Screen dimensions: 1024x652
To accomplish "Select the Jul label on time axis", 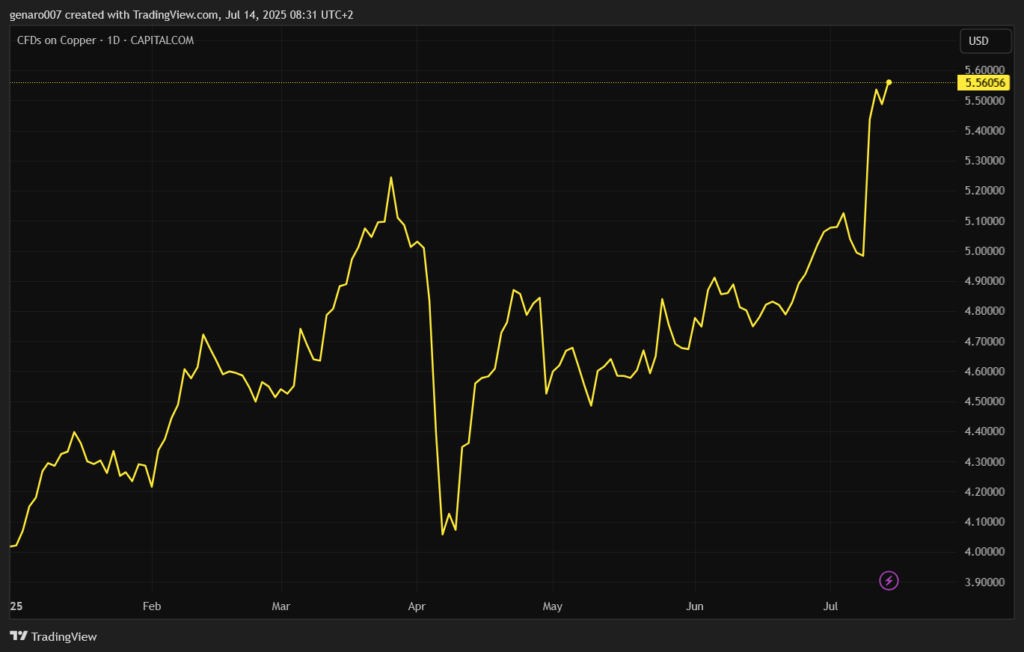I will pyautogui.click(x=829, y=606).
